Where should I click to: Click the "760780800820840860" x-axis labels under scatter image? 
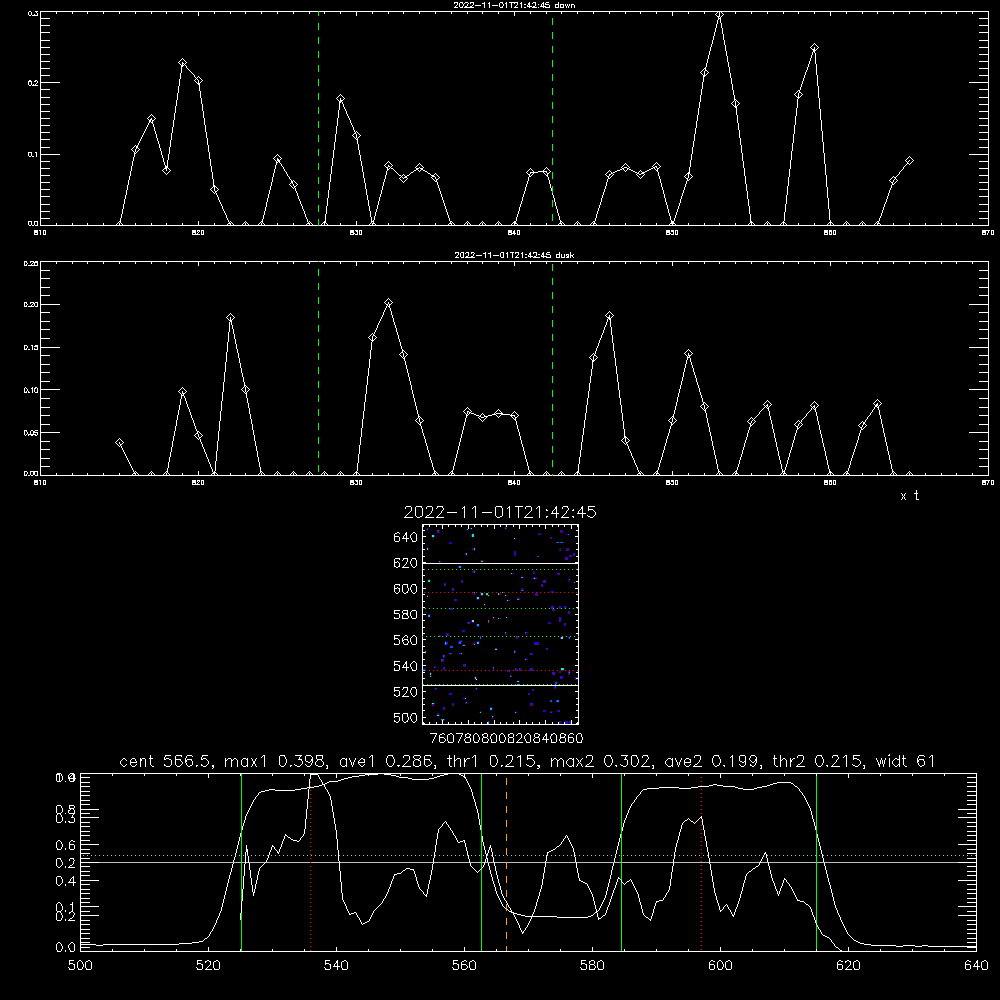click(506, 739)
